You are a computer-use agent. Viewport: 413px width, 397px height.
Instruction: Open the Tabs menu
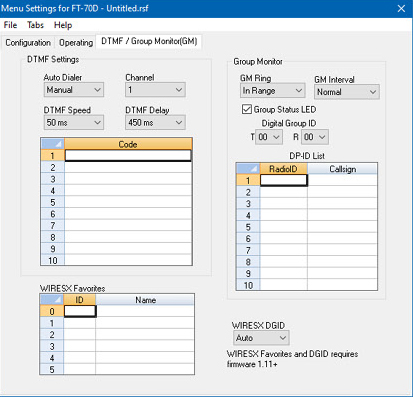click(x=35, y=25)
